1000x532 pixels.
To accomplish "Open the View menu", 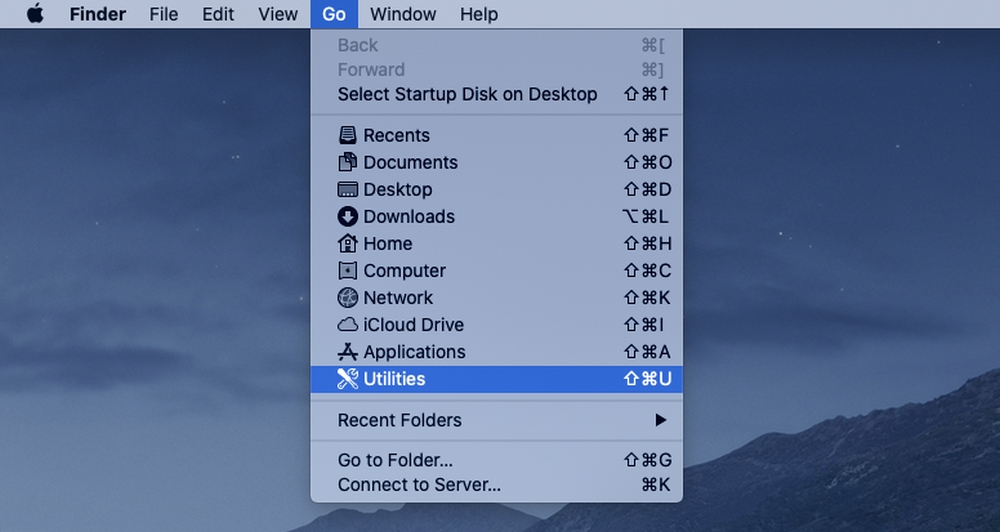I will (278, 14).
